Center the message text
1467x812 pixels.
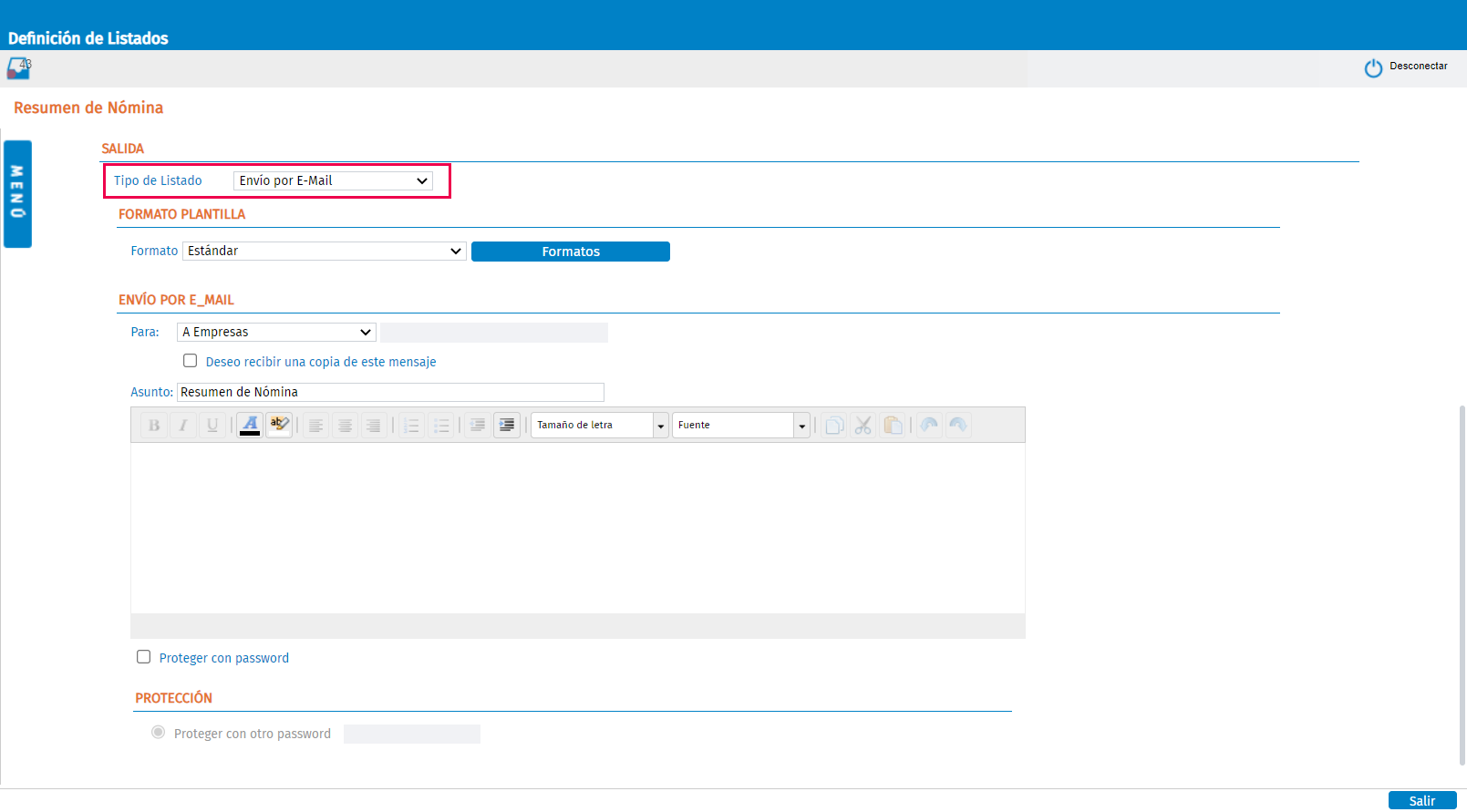coord(345,425)
